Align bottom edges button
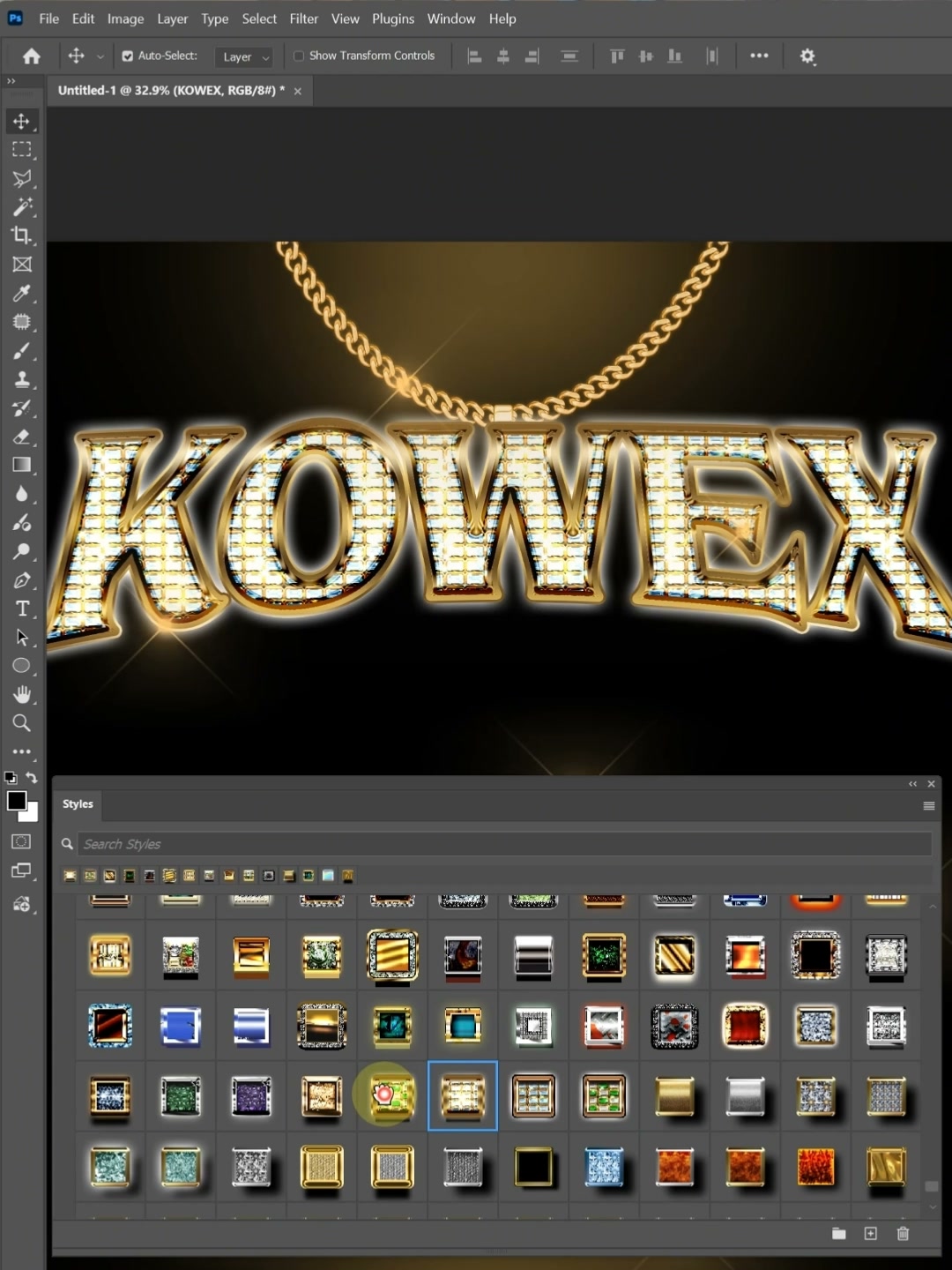 (x=675, y=56)
